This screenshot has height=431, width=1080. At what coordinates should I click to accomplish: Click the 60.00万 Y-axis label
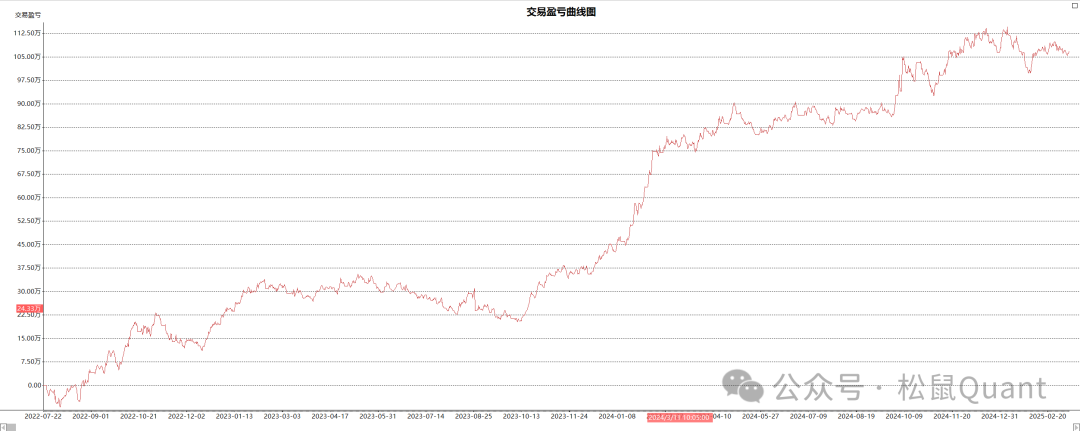click(29, 197)
